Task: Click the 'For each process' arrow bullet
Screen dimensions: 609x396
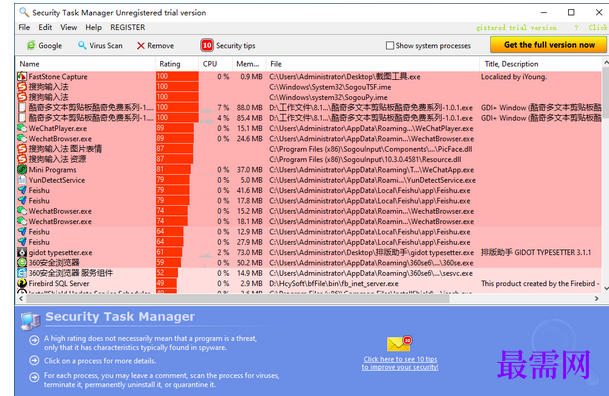Action: [34, 377]
